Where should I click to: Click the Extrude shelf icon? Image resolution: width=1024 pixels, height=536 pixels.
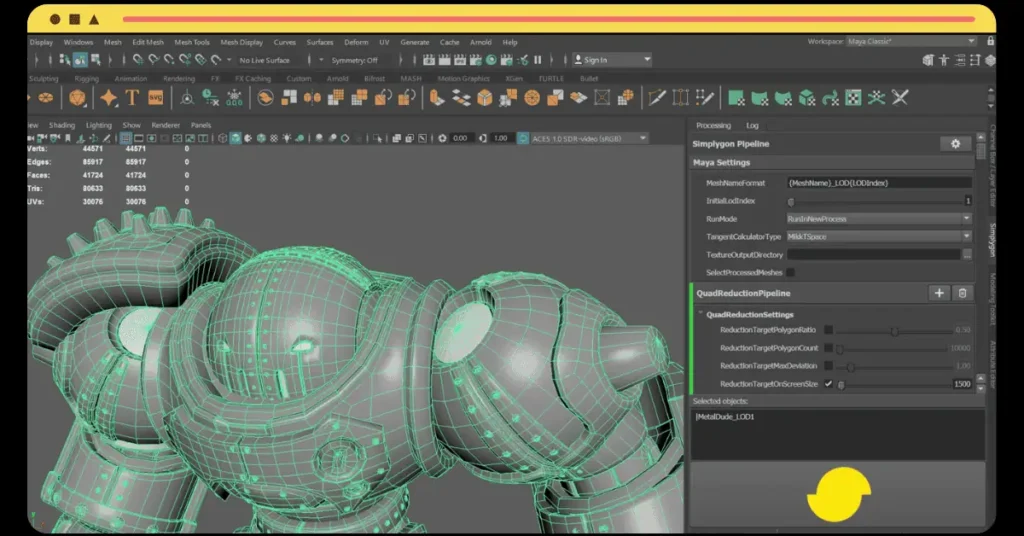(x=436, y=98)
